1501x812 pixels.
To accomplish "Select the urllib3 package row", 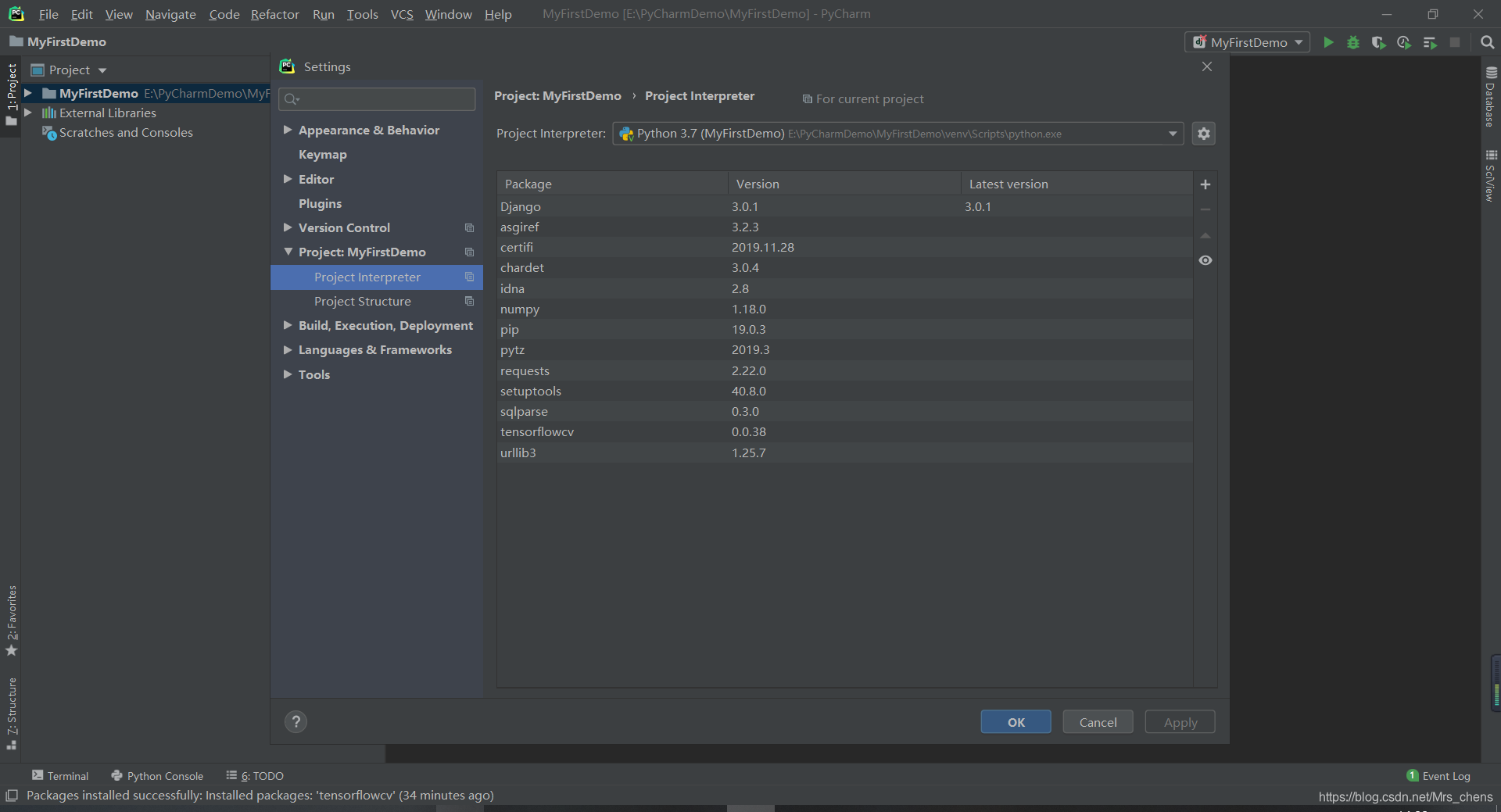I will point(845,453).
